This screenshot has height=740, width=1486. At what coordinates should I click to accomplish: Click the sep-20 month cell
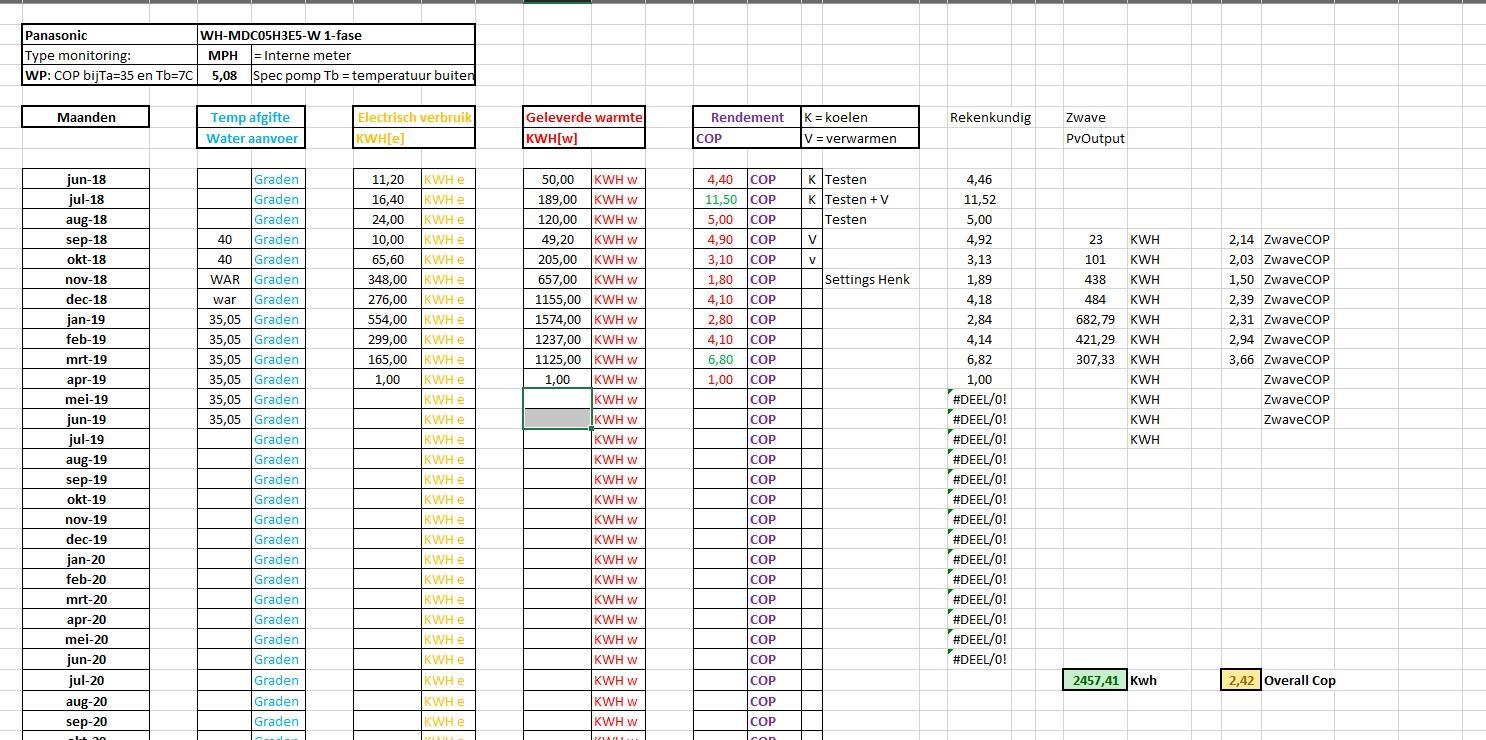click(86, 721)
